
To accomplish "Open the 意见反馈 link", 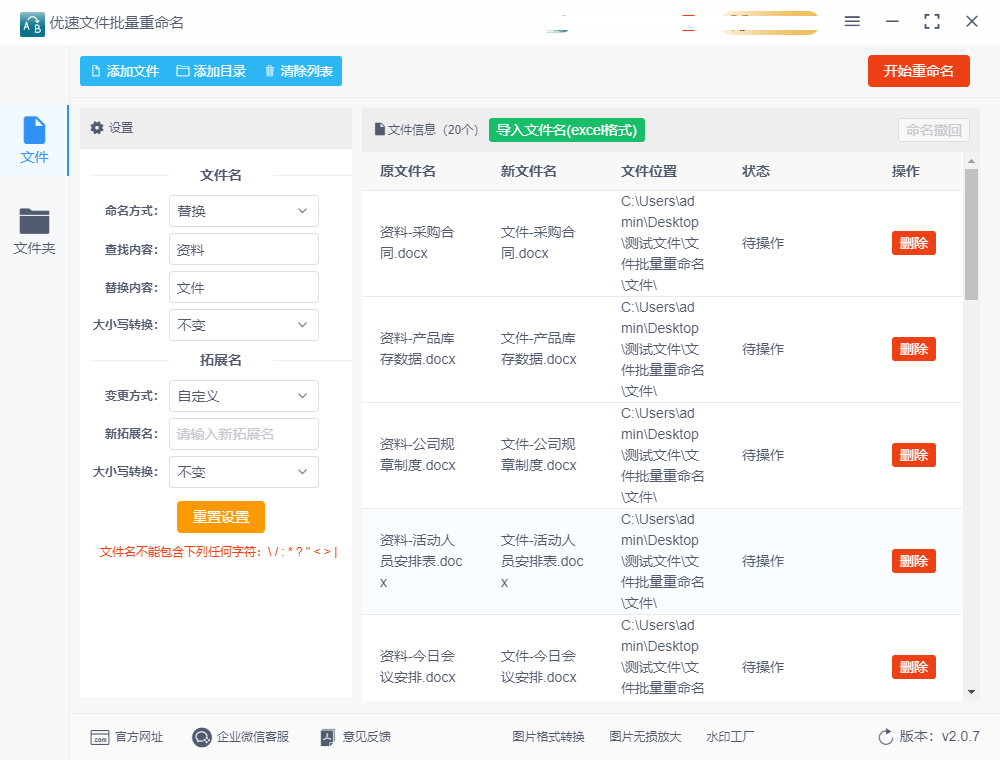I will click(355, 737).
